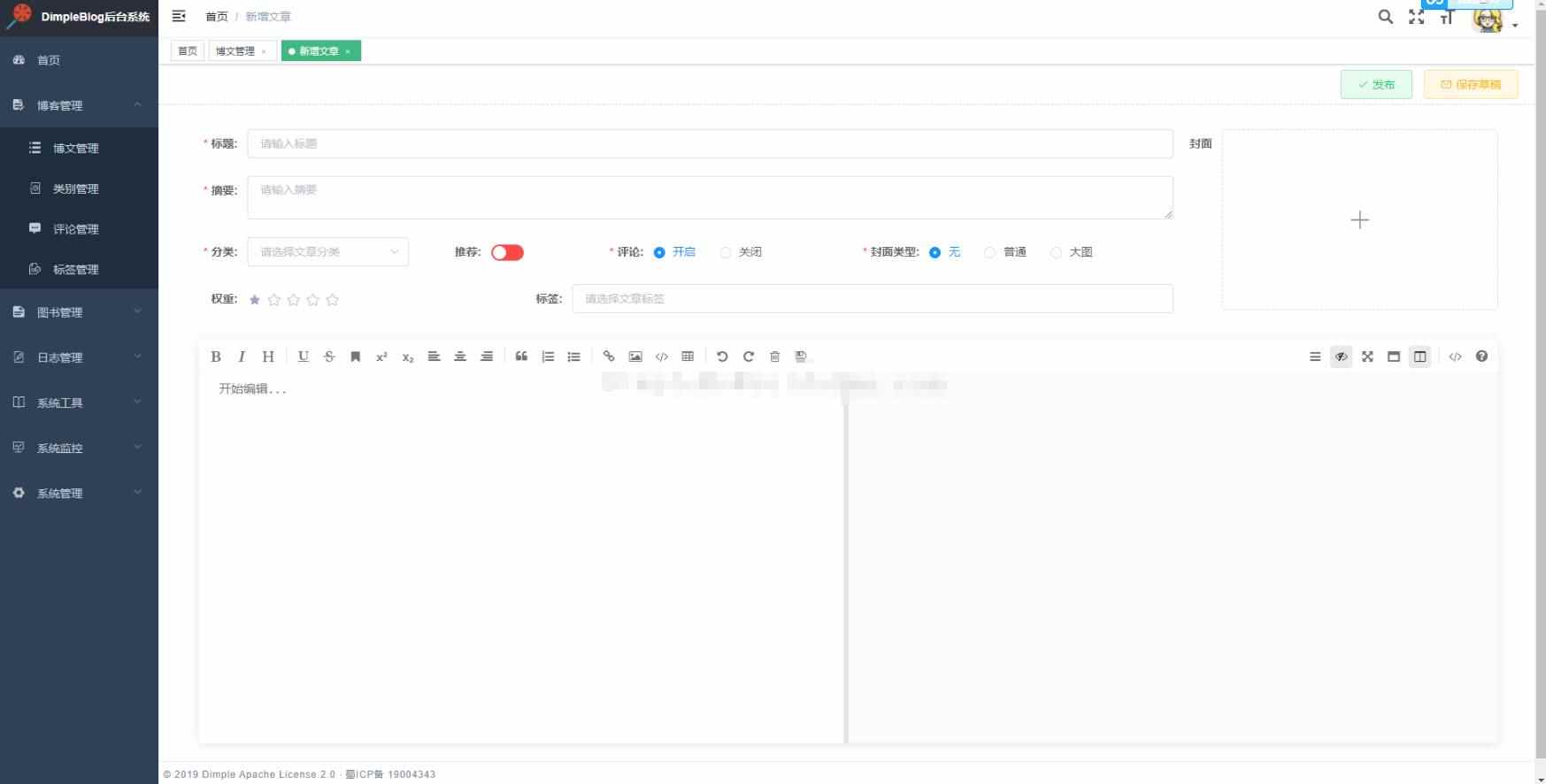Select 普通 cover type
Screen dimensions: 1546x784
[1005, 252]
